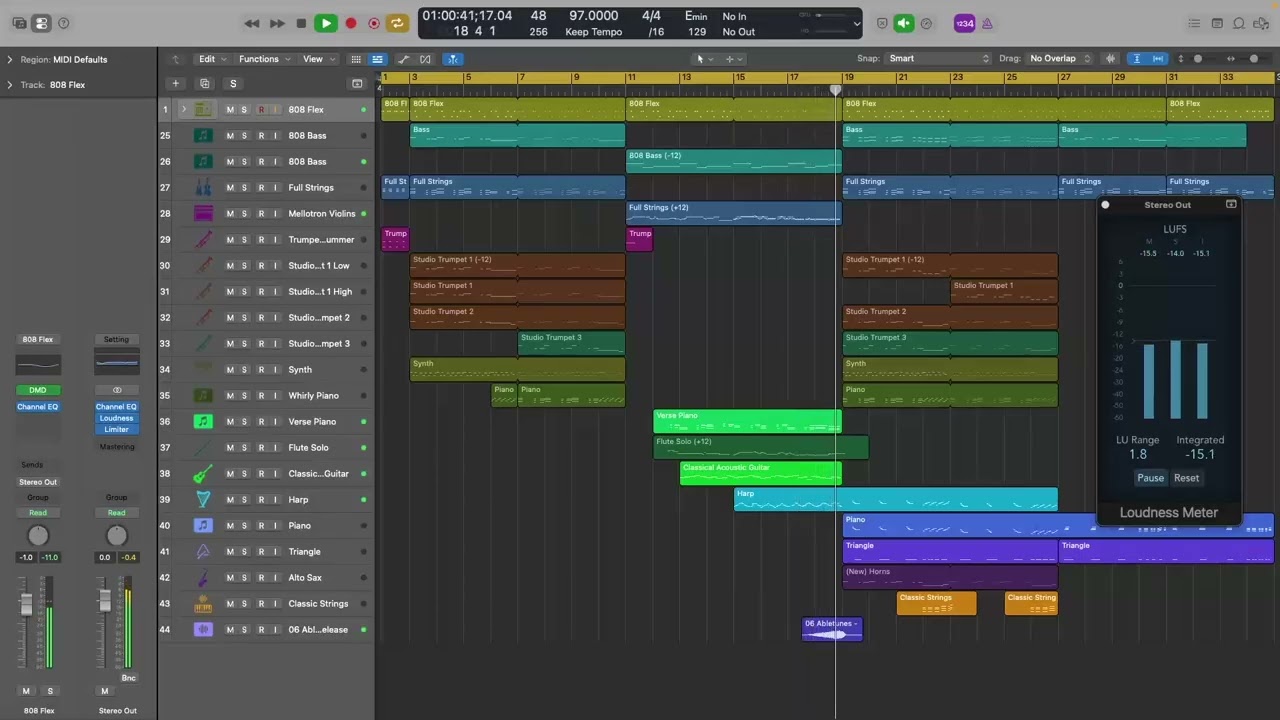This screenshot has width=1280, height=720.
Task: Open the List Editors icon
Action: (1194, 23)
